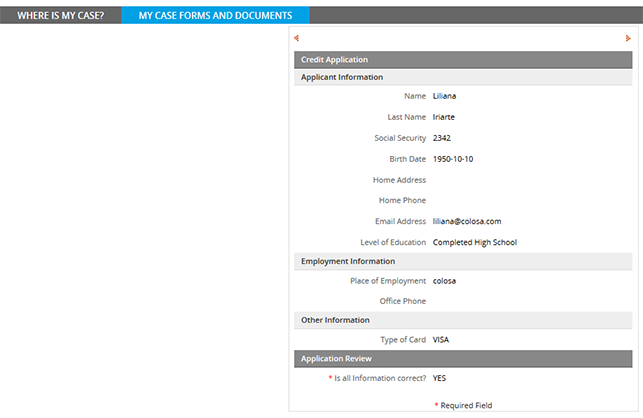This screenshot has height=418, width=643.
Task: Select the Type of Card value VISA
Action: point(441,340)
